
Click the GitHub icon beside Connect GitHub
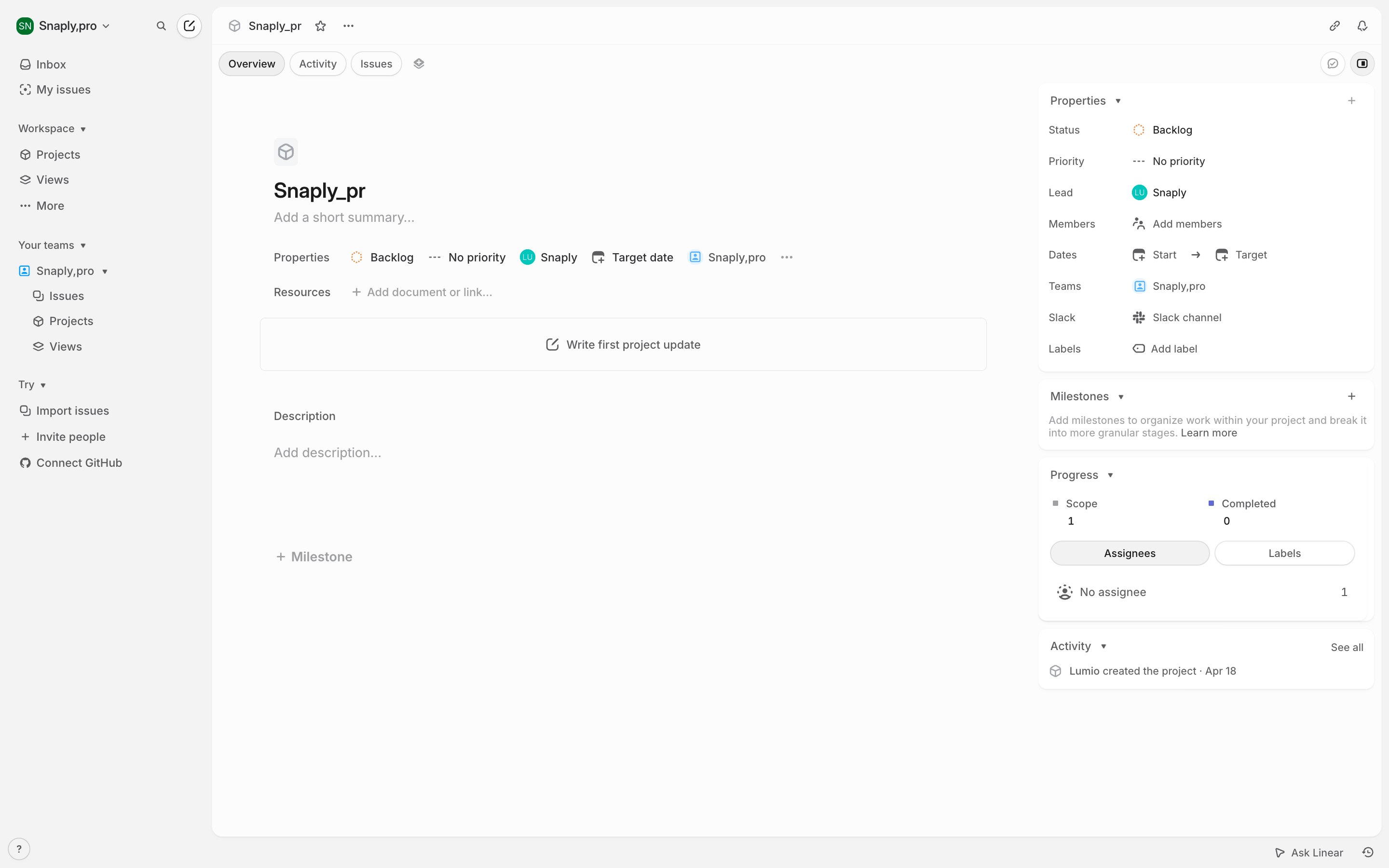pos(25,463)
